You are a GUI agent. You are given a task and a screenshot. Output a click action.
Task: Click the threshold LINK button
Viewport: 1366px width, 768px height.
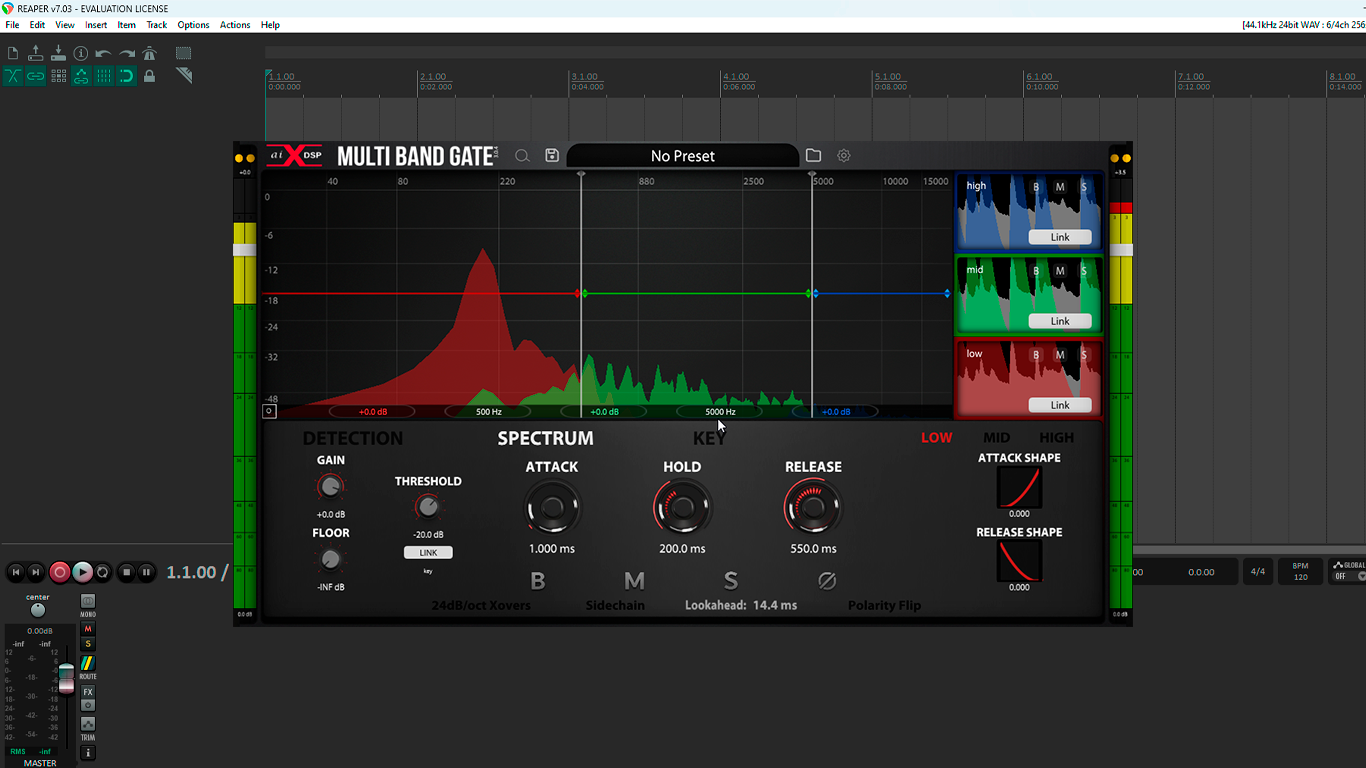pyautogui.click(x=428, y=552)
